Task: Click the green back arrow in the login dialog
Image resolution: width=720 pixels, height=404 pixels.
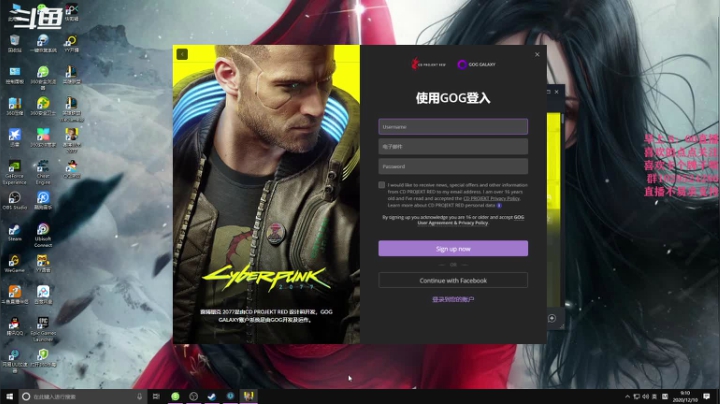Action: pos(182,54)
